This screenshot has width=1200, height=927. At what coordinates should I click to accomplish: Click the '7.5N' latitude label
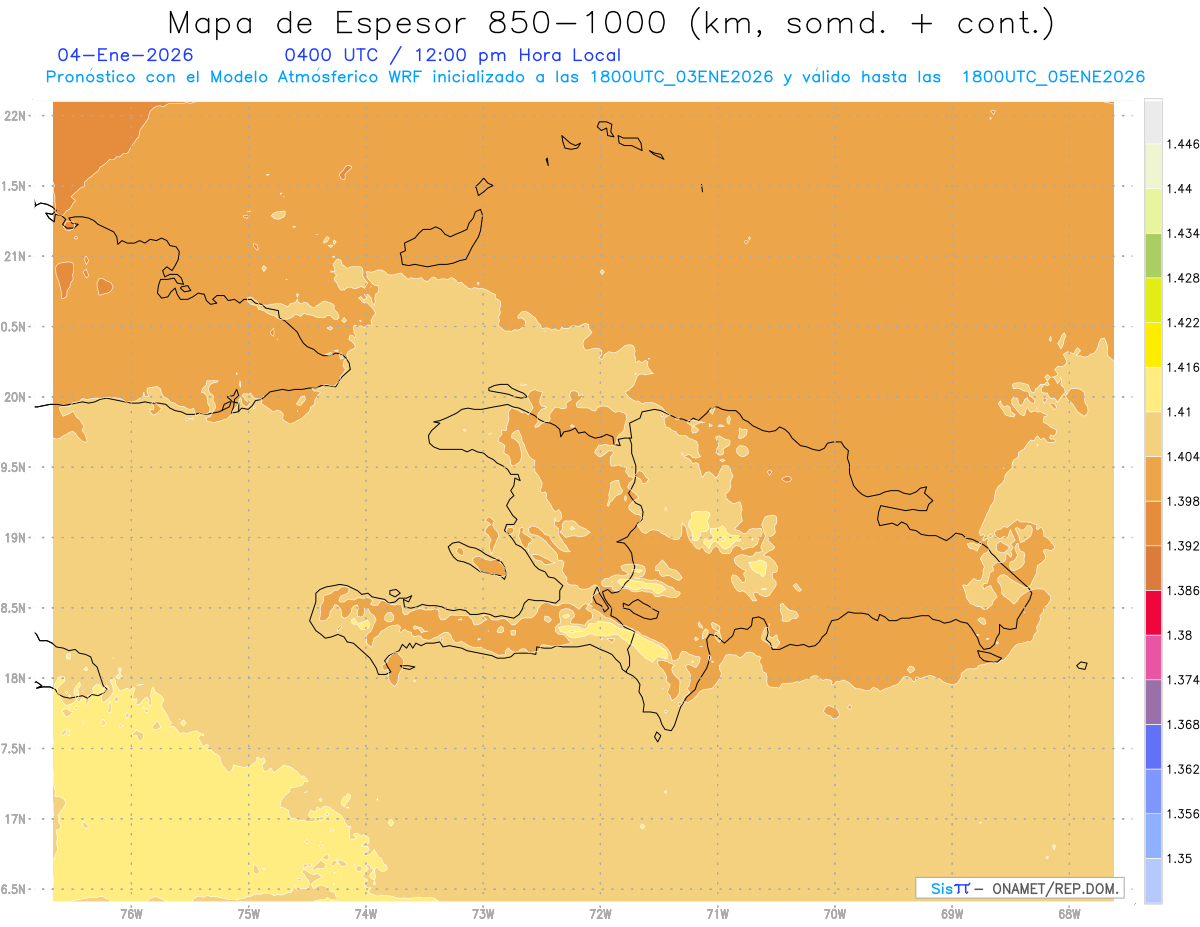click(x=15, y=749)
